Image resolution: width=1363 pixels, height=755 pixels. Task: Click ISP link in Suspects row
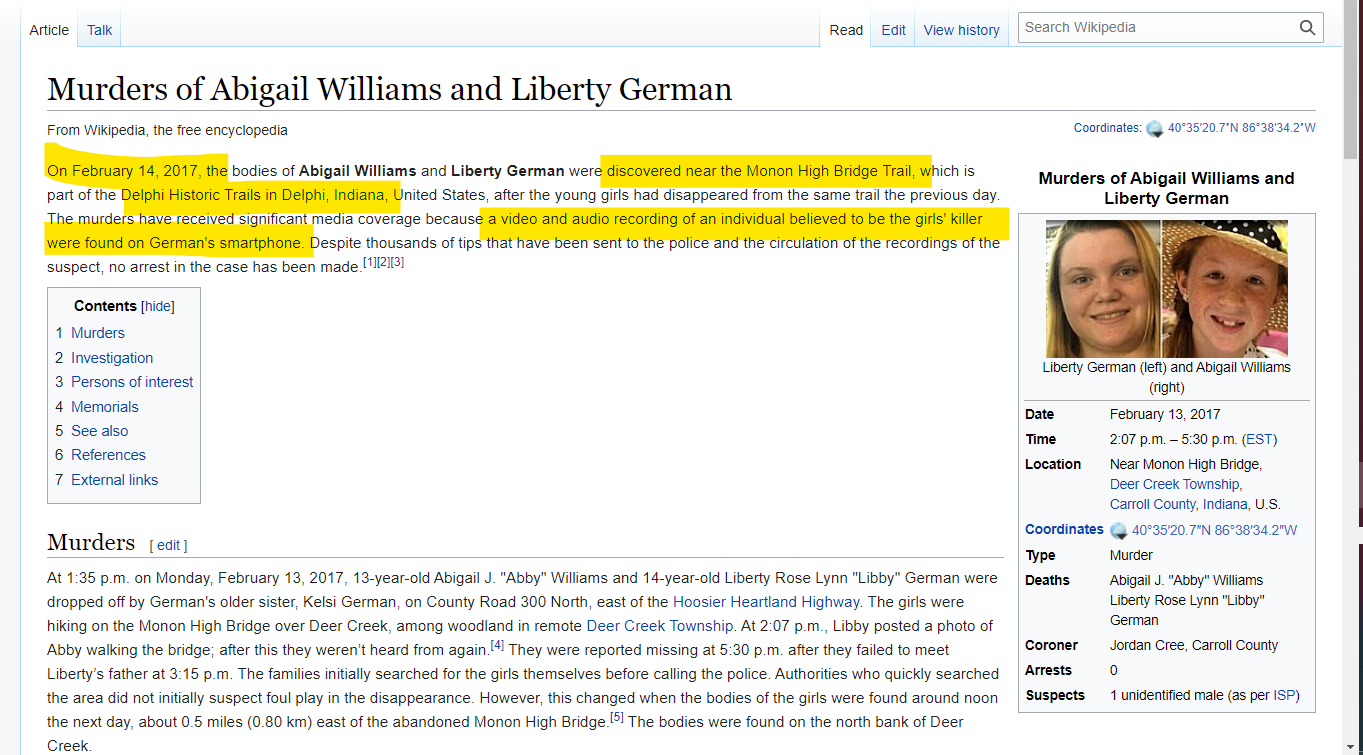1284,695
